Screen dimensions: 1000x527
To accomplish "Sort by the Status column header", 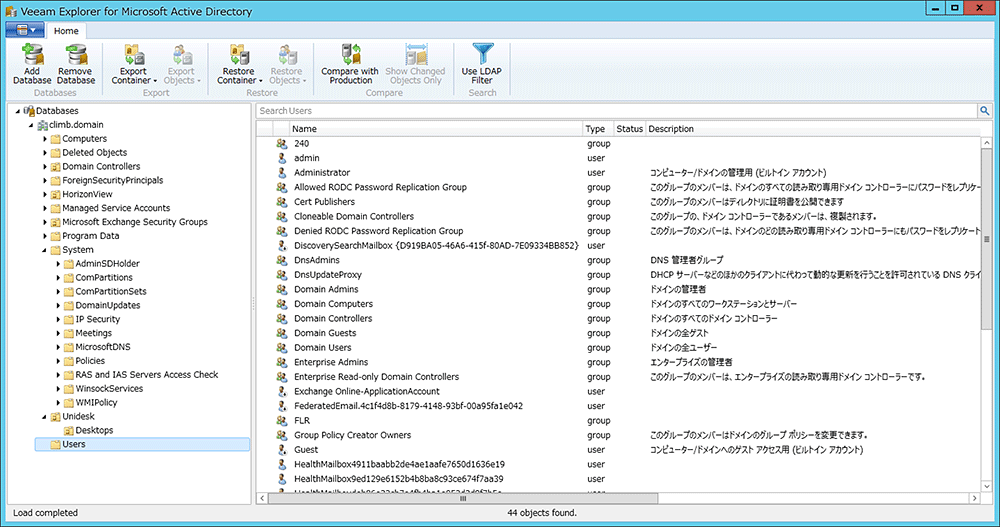I will pos(629,129).
